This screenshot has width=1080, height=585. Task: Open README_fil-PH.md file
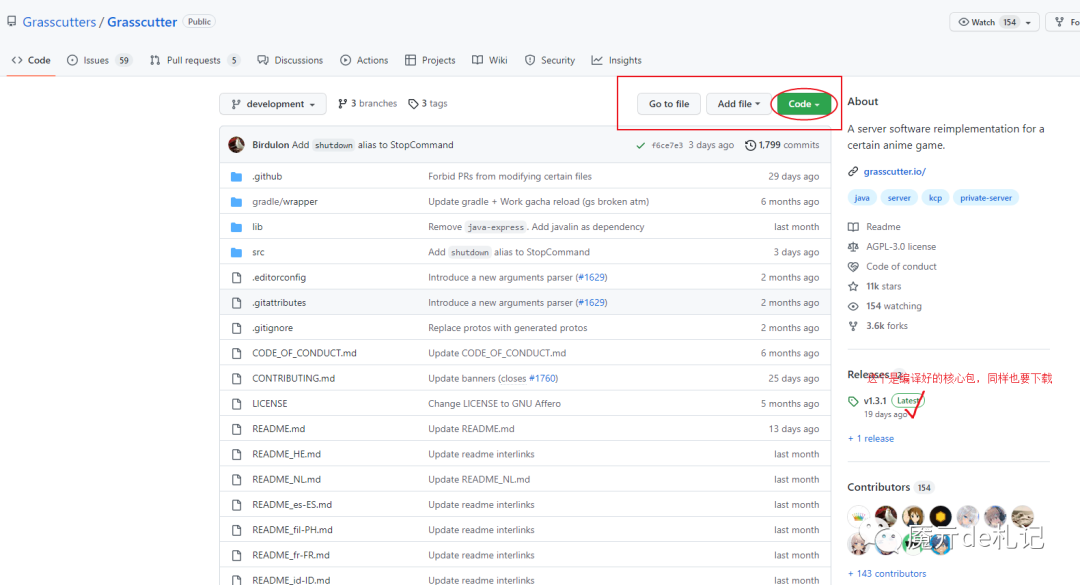pyautogui.click(x=292, y=530)
